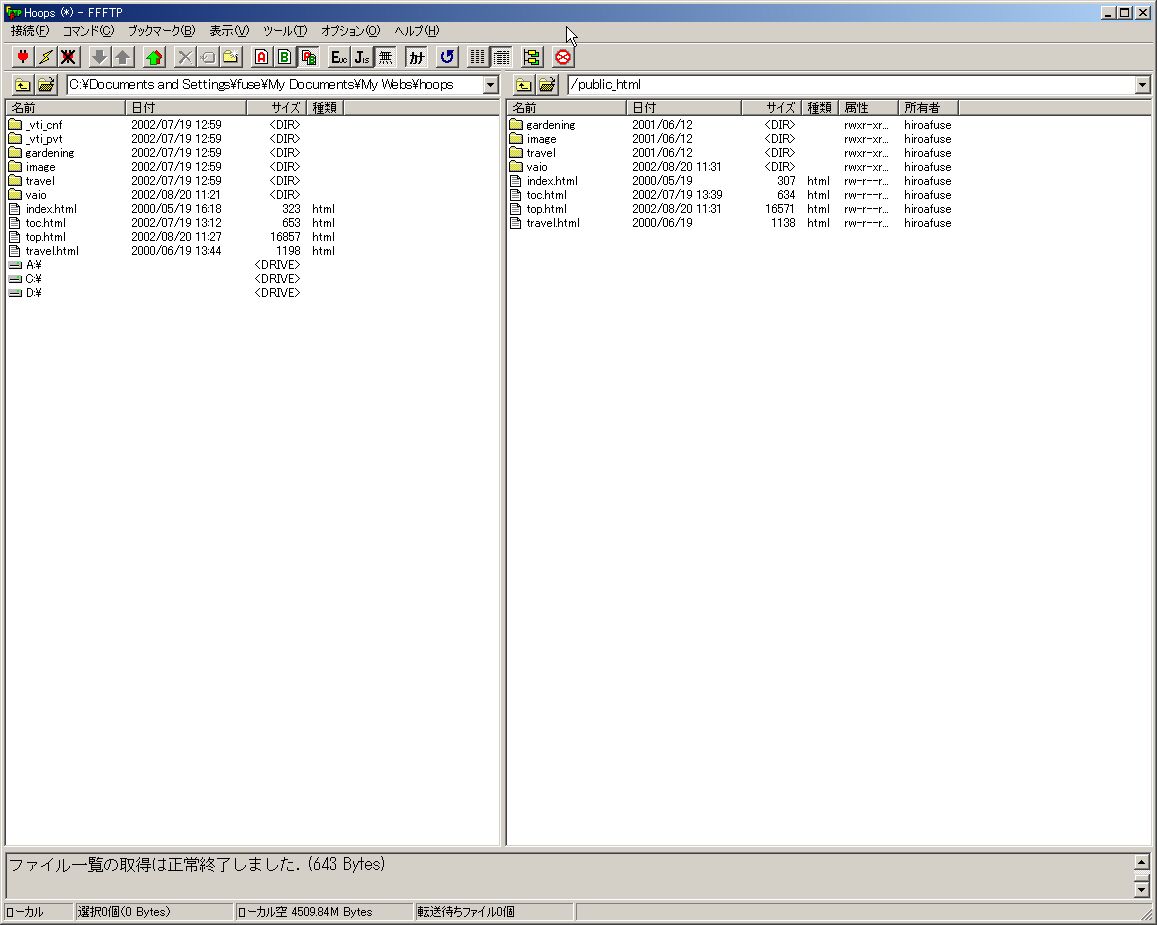Open the ヘルプ(H) menu
This screenshot has width=1157, height=925.
click(x=416, y=30)
